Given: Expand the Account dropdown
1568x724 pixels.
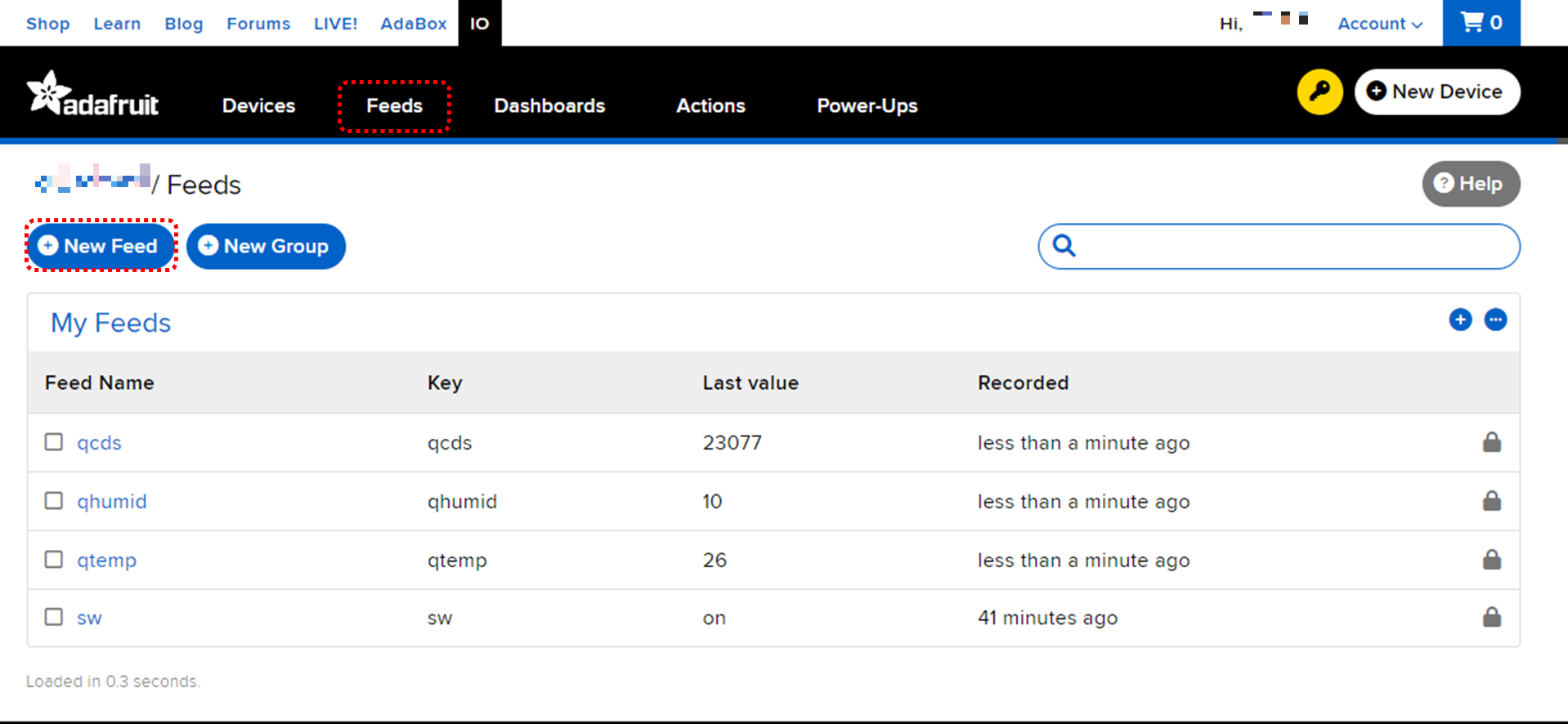Looking at the screenshot, I should pyautogui.click(x=1380, y=24).
